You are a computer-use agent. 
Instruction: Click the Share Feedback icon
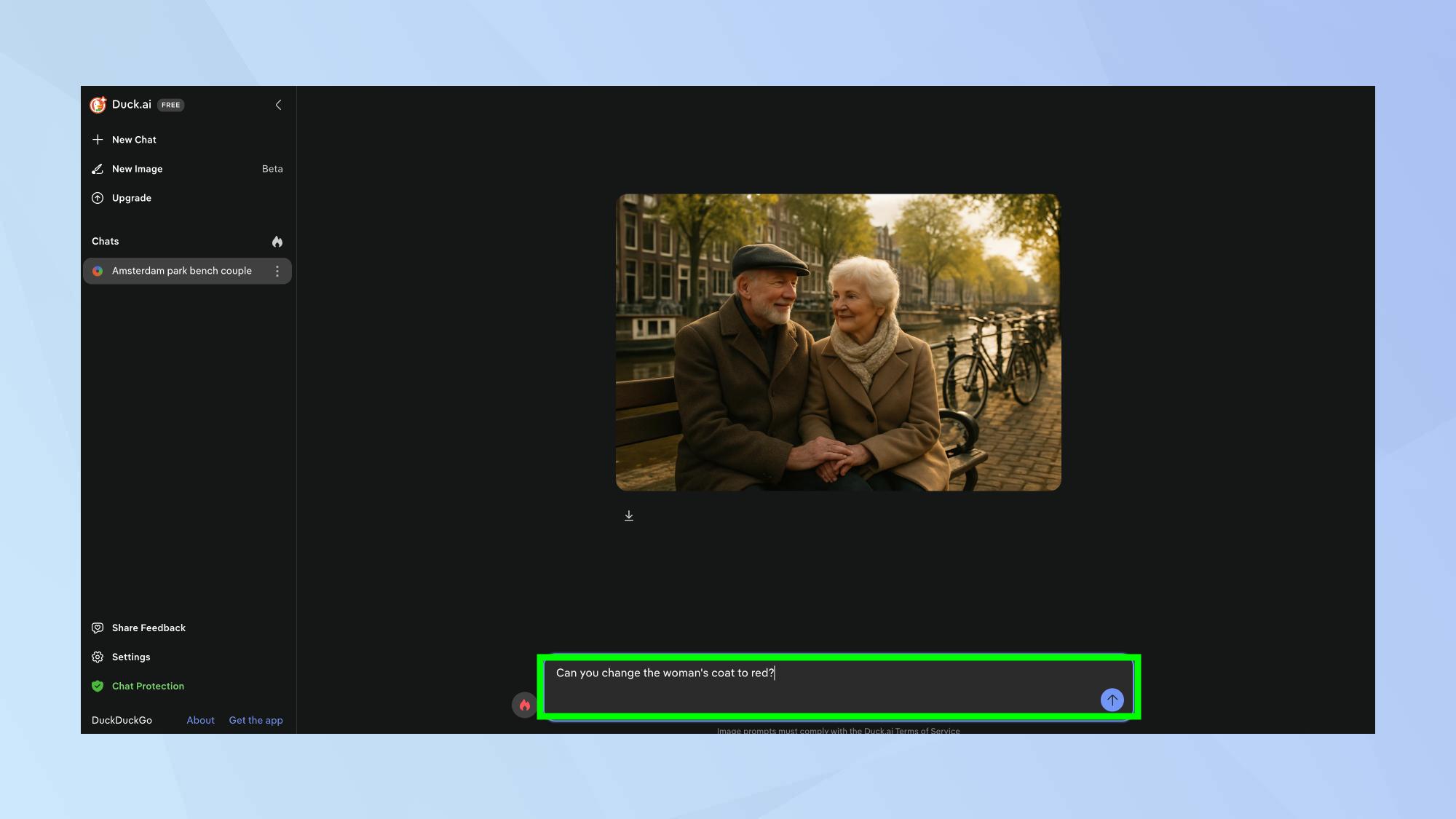click(98, 628)
